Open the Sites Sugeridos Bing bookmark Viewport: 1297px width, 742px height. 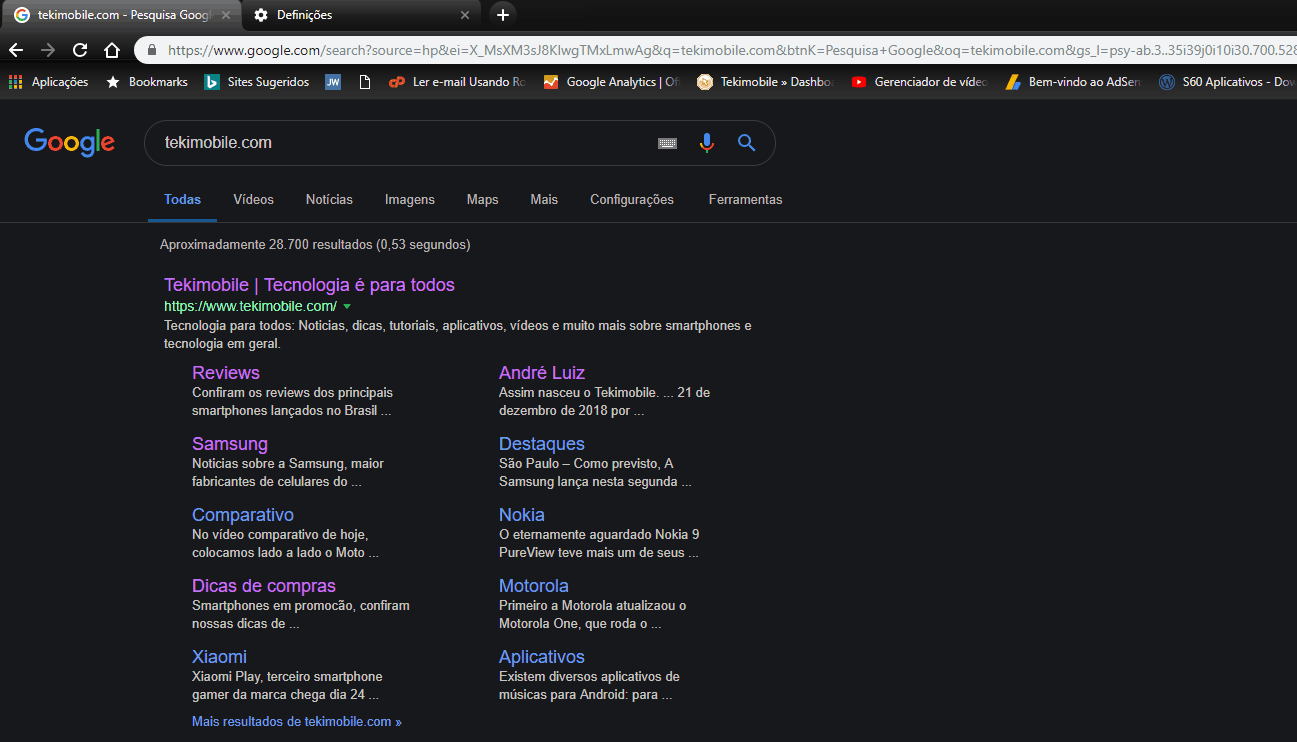pos(257,82)
